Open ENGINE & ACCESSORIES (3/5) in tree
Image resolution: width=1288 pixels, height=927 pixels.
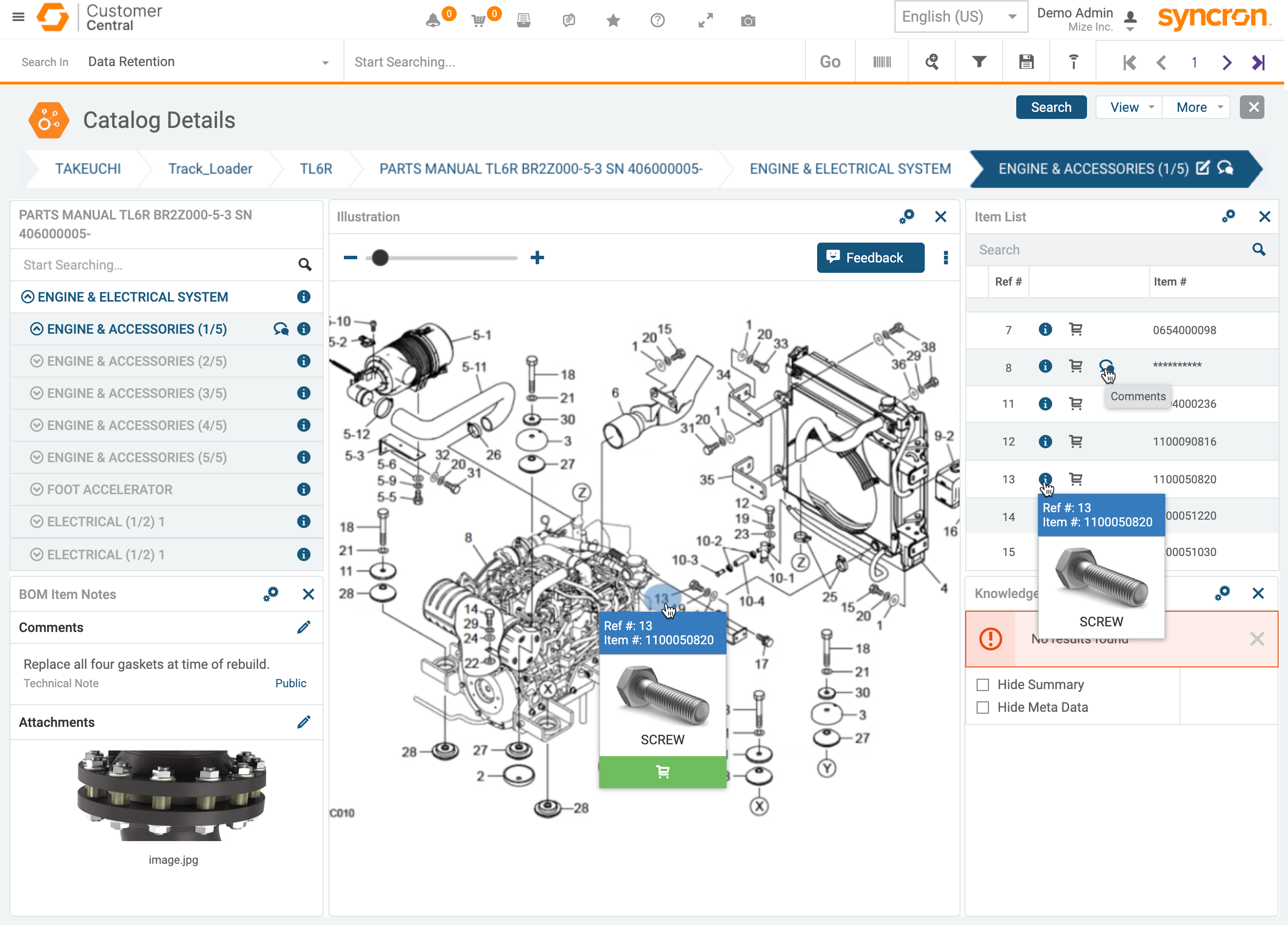(137, 393)
